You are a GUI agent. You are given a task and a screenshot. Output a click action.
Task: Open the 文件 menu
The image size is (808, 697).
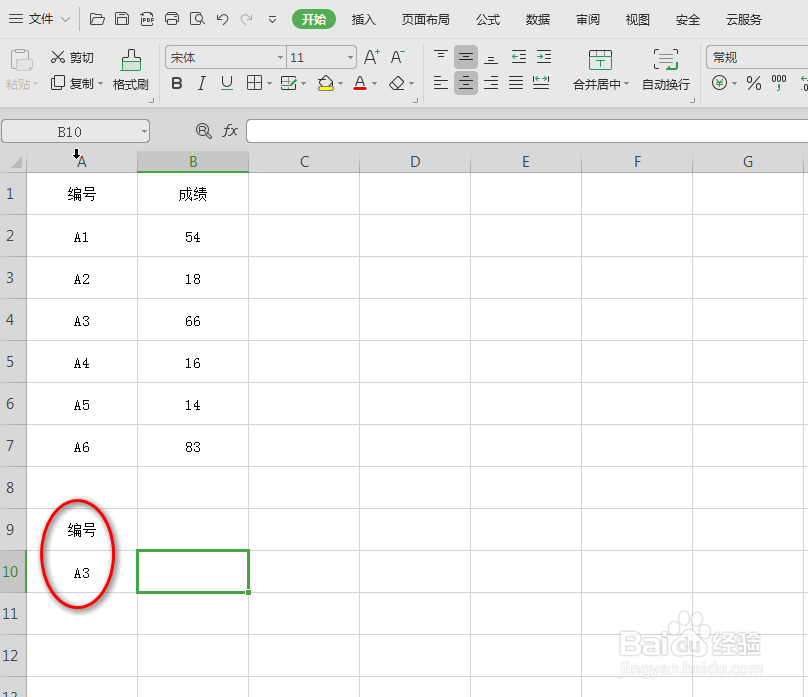click(41, 20)
